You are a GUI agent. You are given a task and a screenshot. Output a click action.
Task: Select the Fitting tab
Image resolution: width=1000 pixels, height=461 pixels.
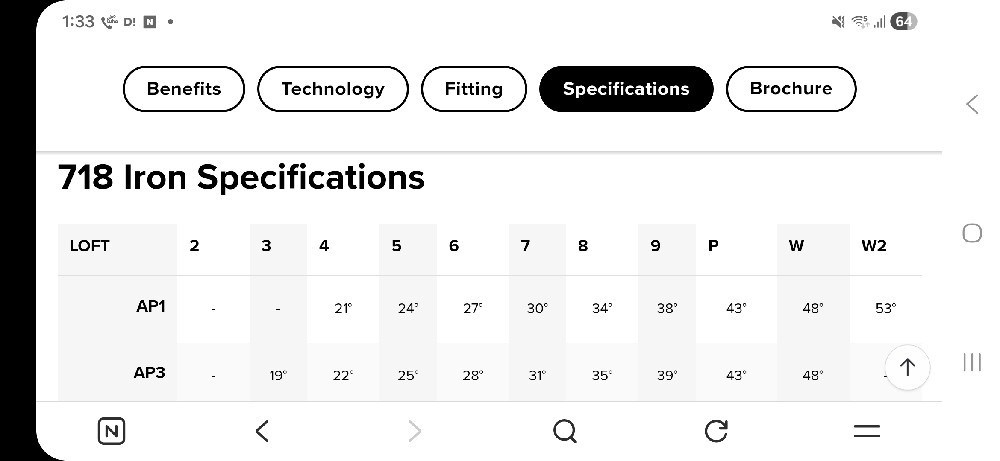(x=474, y=89)
